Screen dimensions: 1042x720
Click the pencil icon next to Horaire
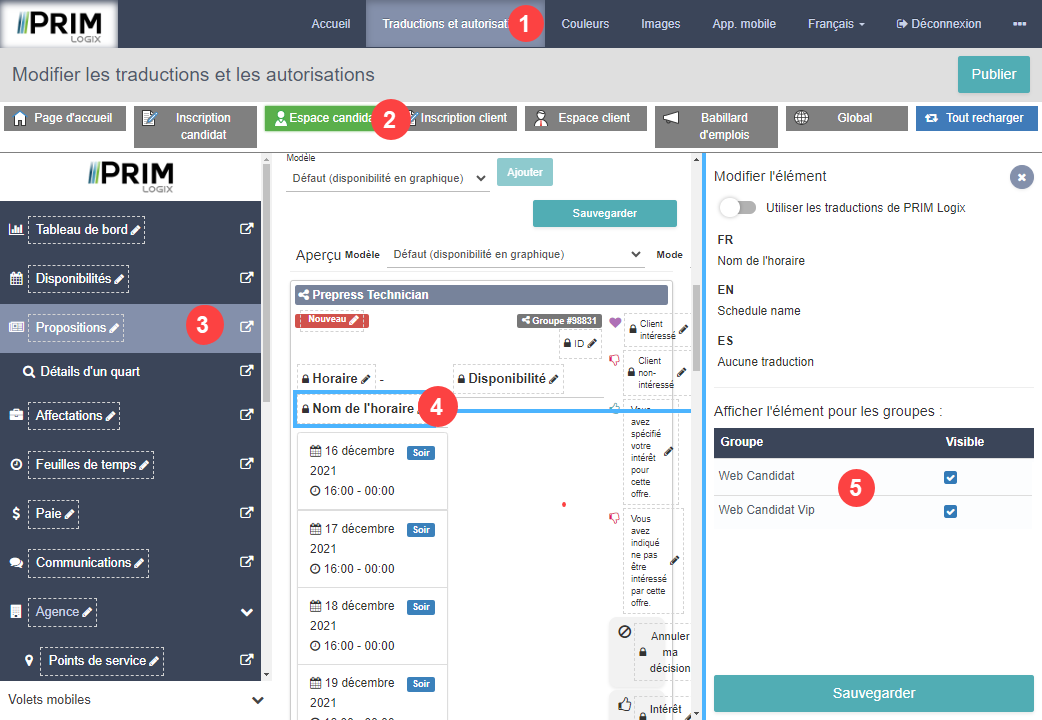[366, 379]
